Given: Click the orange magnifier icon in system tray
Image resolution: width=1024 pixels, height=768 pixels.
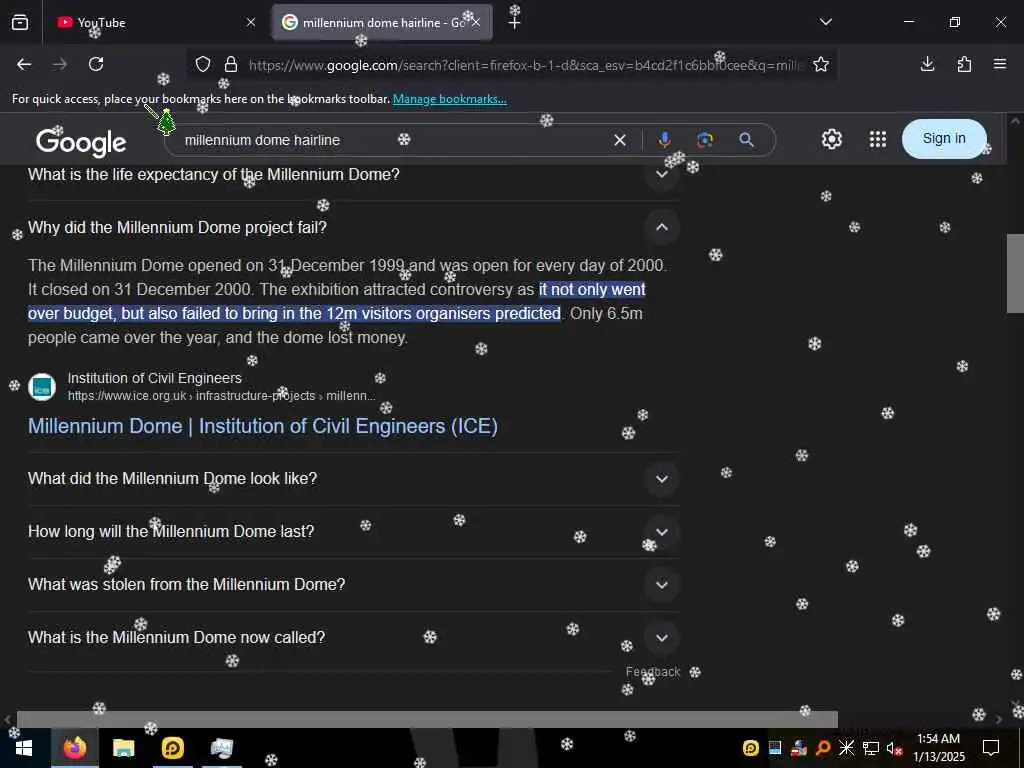Looking at the screenshot, I should (x=823, y=748).
